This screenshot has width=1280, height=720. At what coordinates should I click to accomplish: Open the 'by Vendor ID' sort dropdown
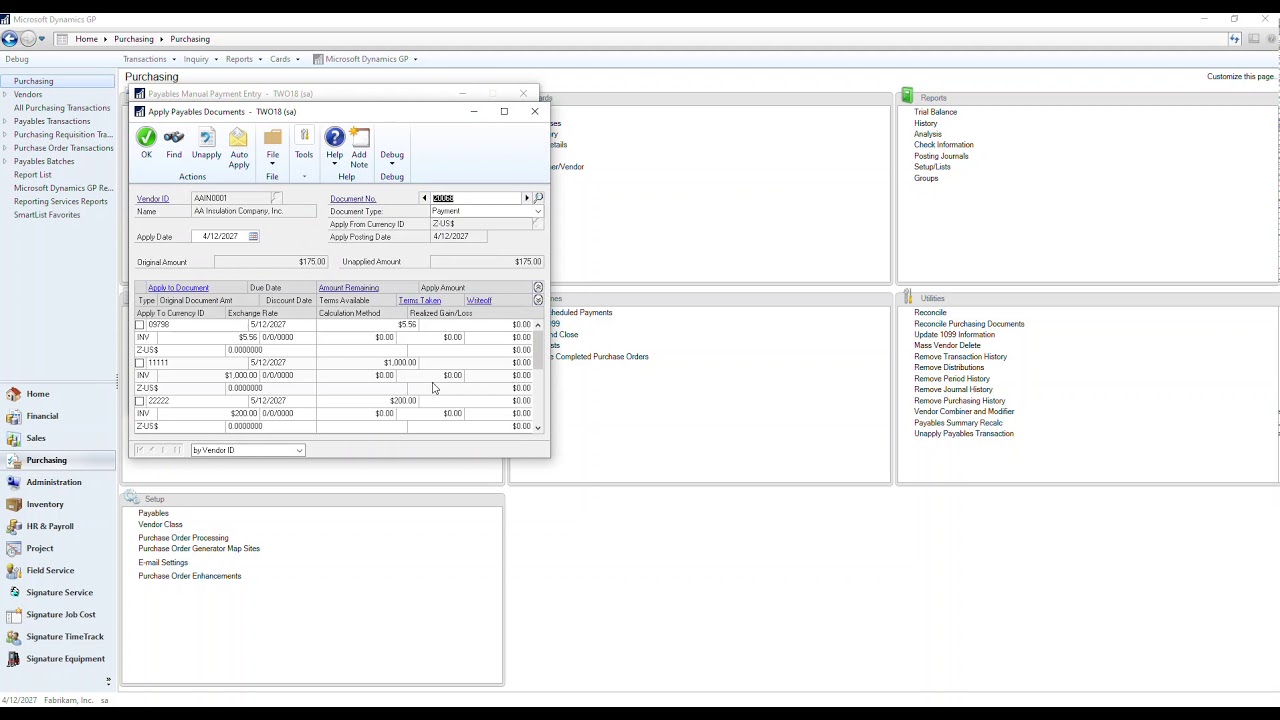299,450
